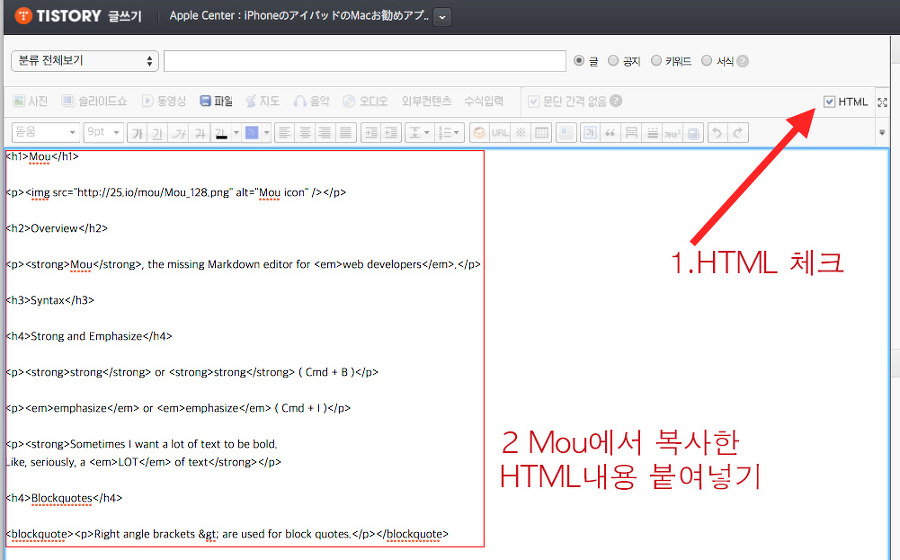Align text right

(x=325, y=133)
